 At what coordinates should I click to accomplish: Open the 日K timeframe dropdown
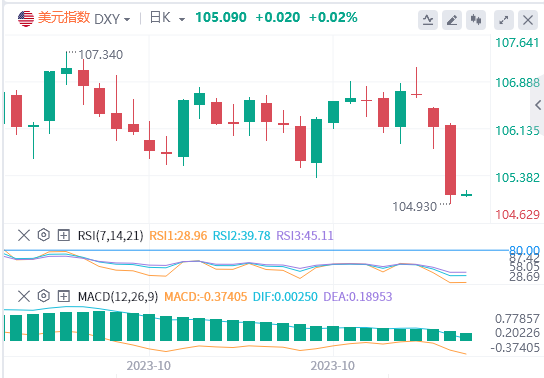coord(167,18)
